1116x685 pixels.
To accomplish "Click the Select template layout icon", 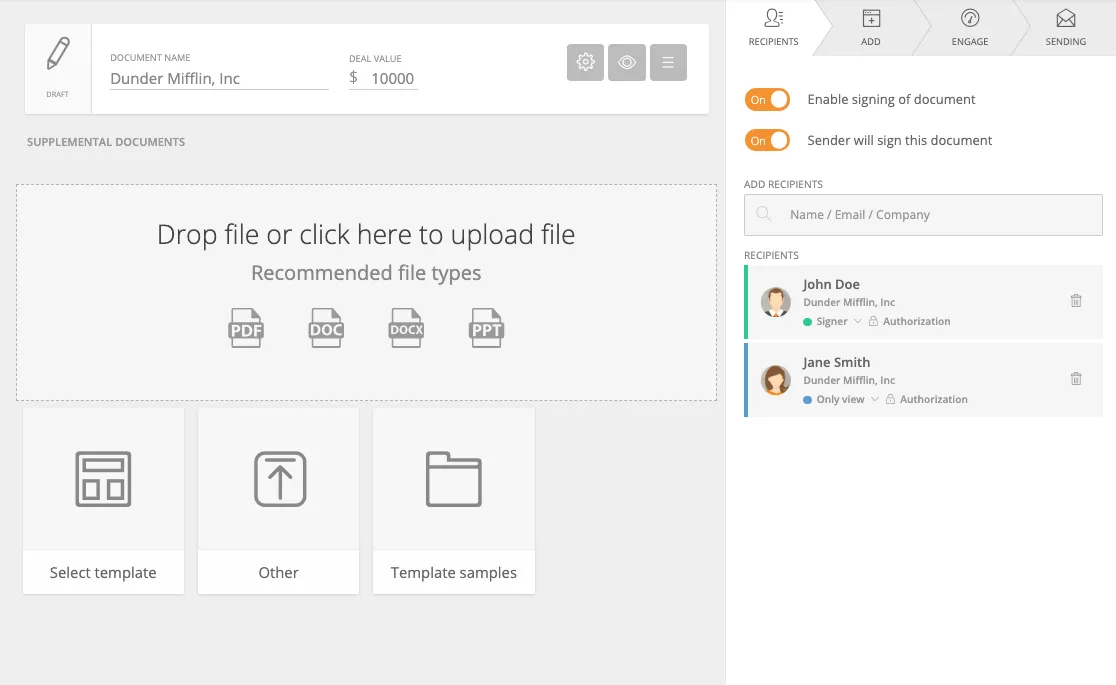I will tap(103, 479).
